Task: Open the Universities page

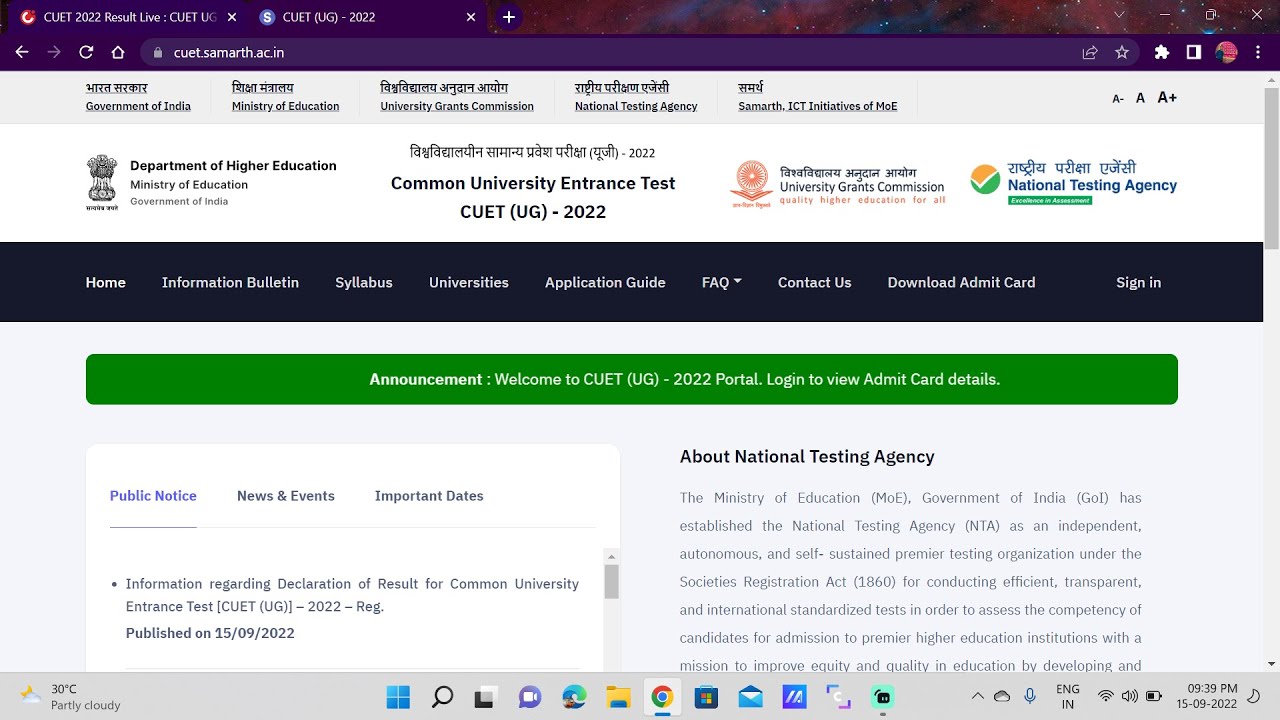Action: (x=469, y=282)
